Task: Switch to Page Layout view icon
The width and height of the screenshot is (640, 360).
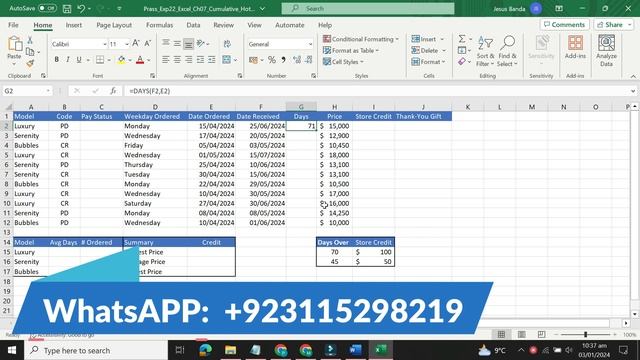Action: 521,334
